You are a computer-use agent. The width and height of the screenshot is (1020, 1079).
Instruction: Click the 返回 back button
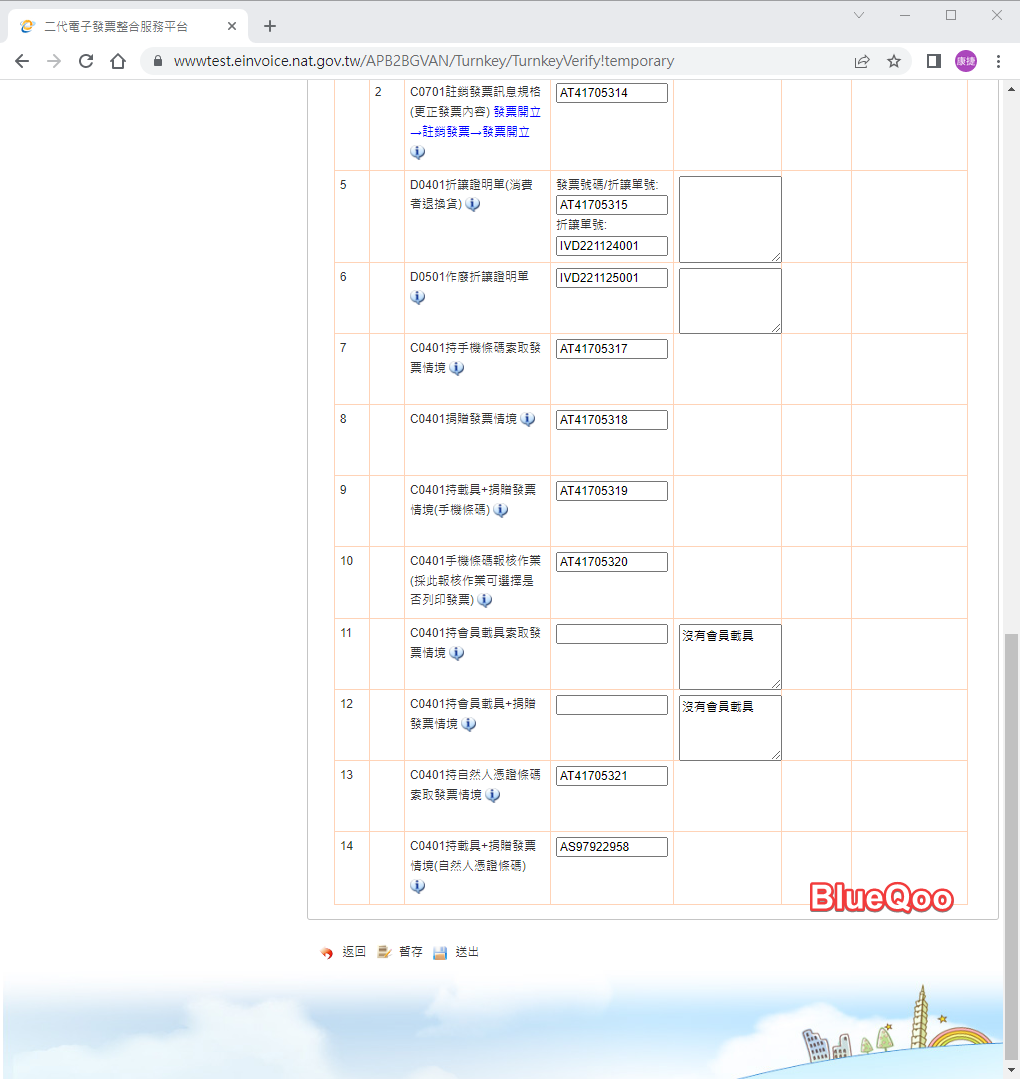343,952
